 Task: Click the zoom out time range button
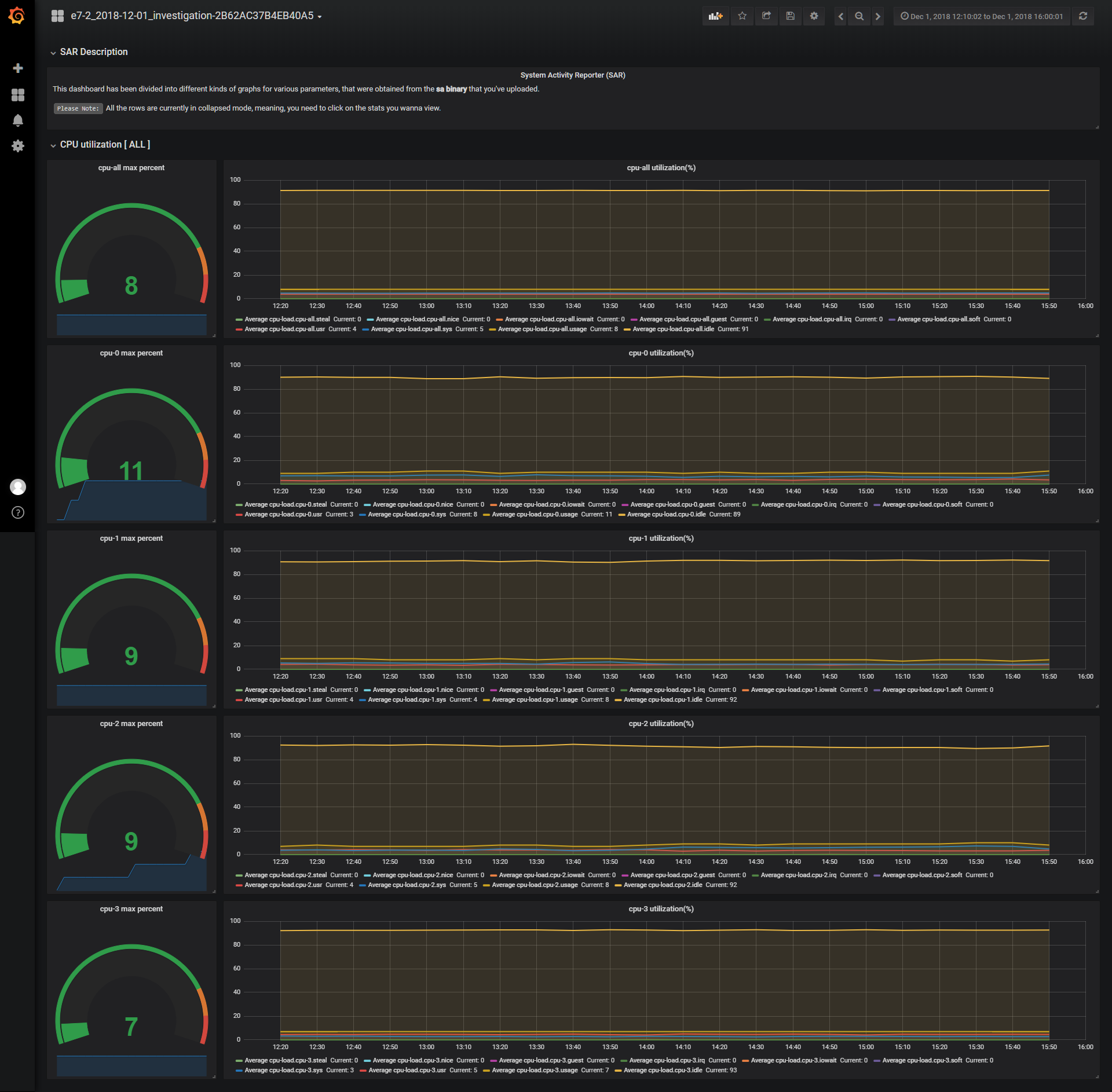pyautogui.click(x=859, y=16)
